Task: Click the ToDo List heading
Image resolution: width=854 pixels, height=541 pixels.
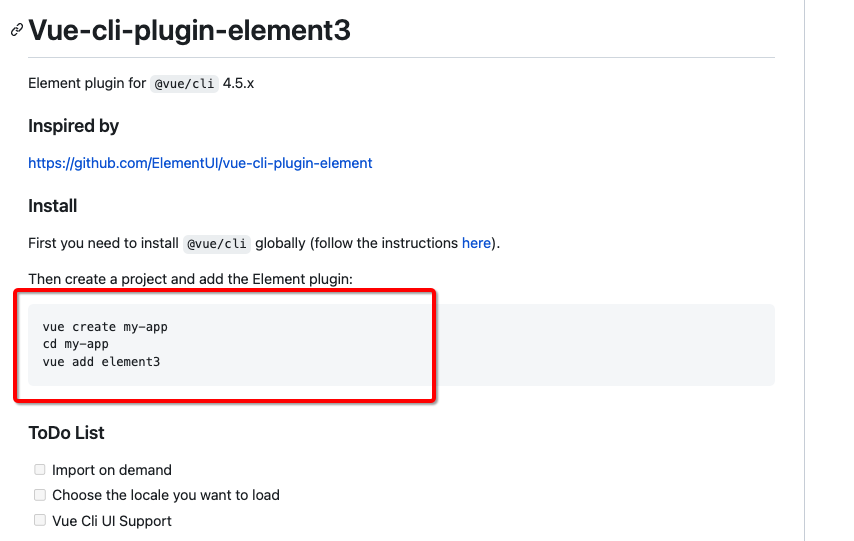Action: pos(66,433)
